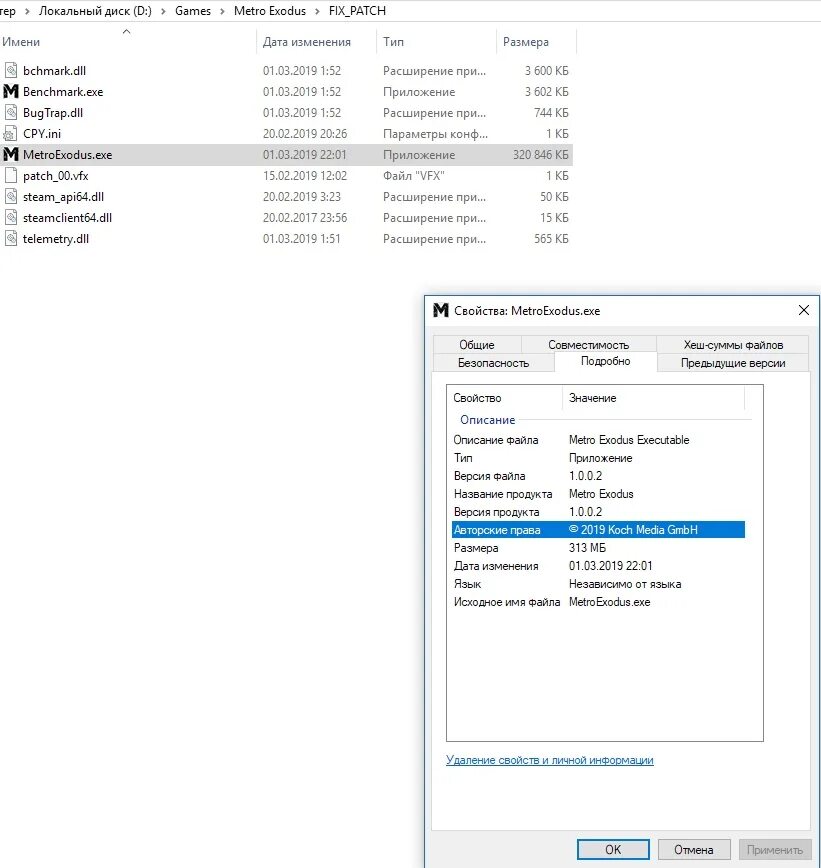Viewport: 821px width, 868px height.
Task: Select the patch_00.vfx file name
Action: (55, 175)
